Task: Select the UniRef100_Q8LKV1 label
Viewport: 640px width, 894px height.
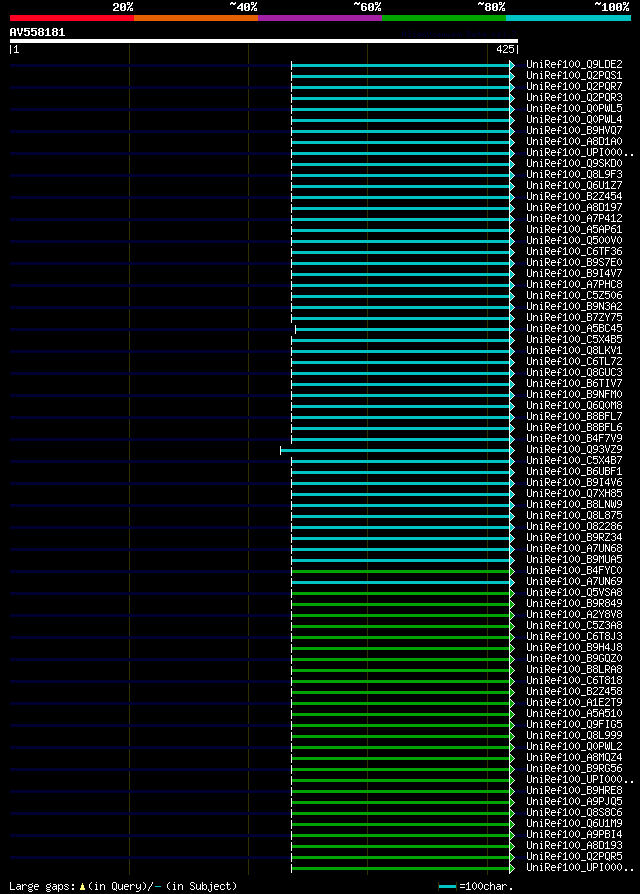Action: (x=574, y=351)
